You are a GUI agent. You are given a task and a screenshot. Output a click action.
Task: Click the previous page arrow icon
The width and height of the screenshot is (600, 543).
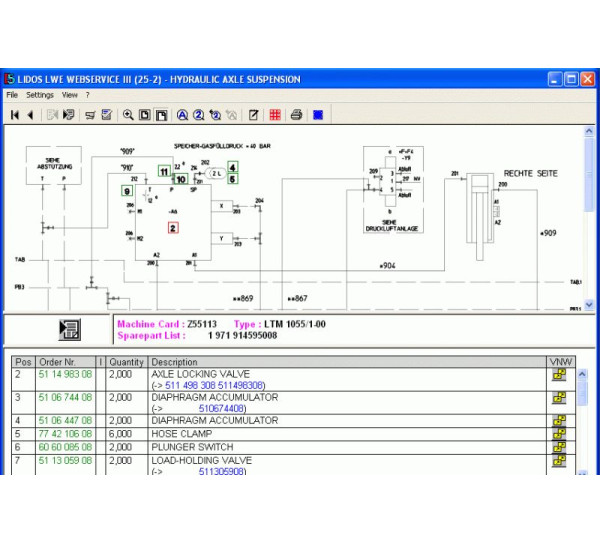[x=31, y=115]
